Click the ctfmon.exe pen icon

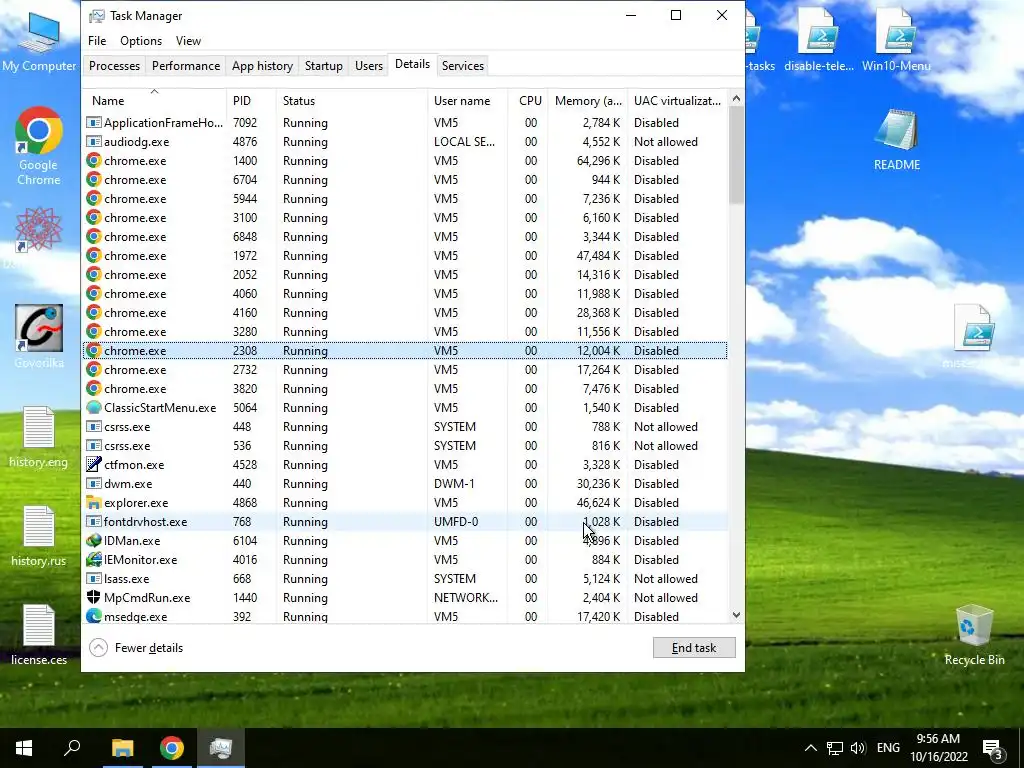coord(94,465)
